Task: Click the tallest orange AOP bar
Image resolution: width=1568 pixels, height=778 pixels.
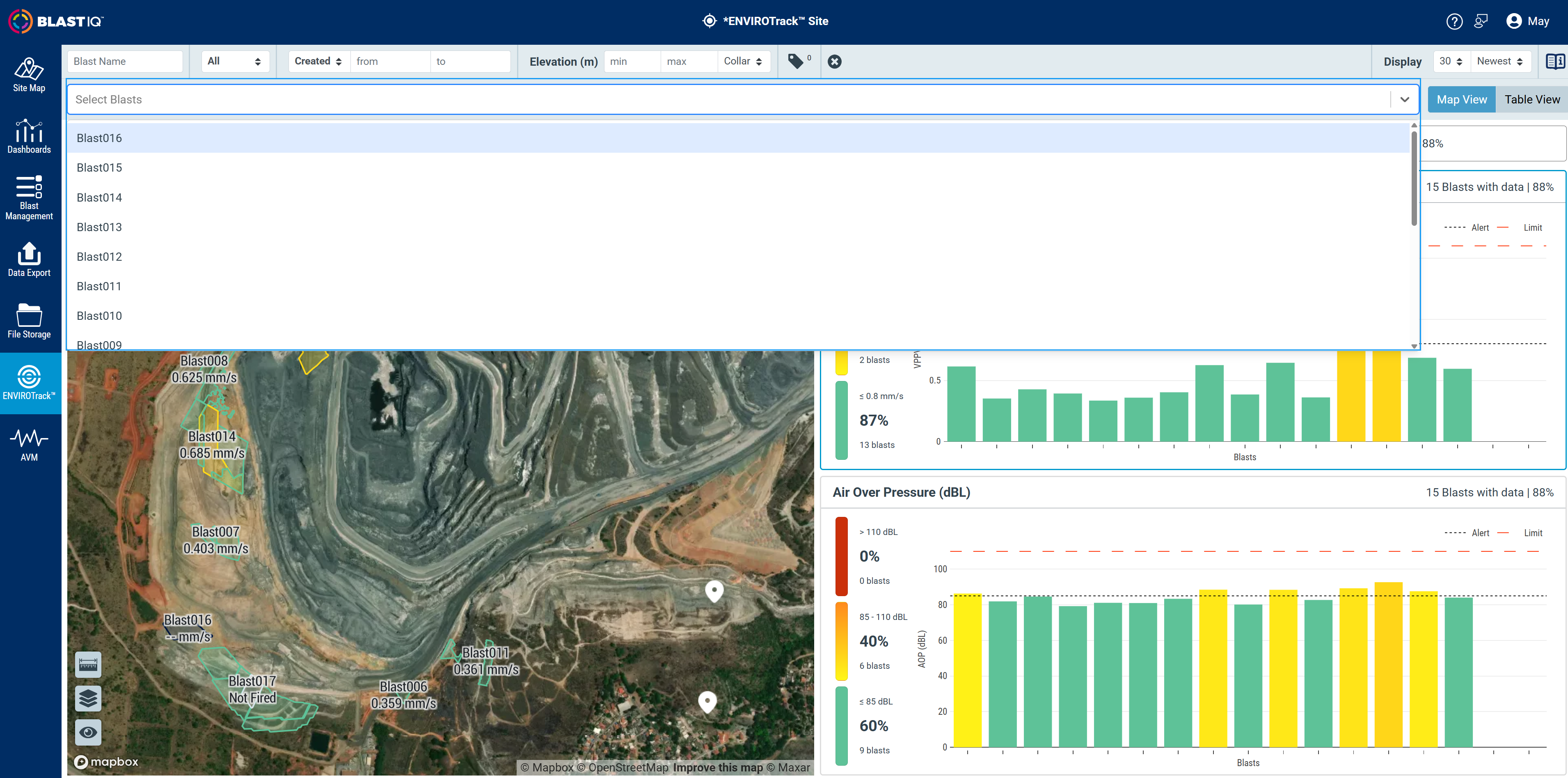Action: [1388, 664]
